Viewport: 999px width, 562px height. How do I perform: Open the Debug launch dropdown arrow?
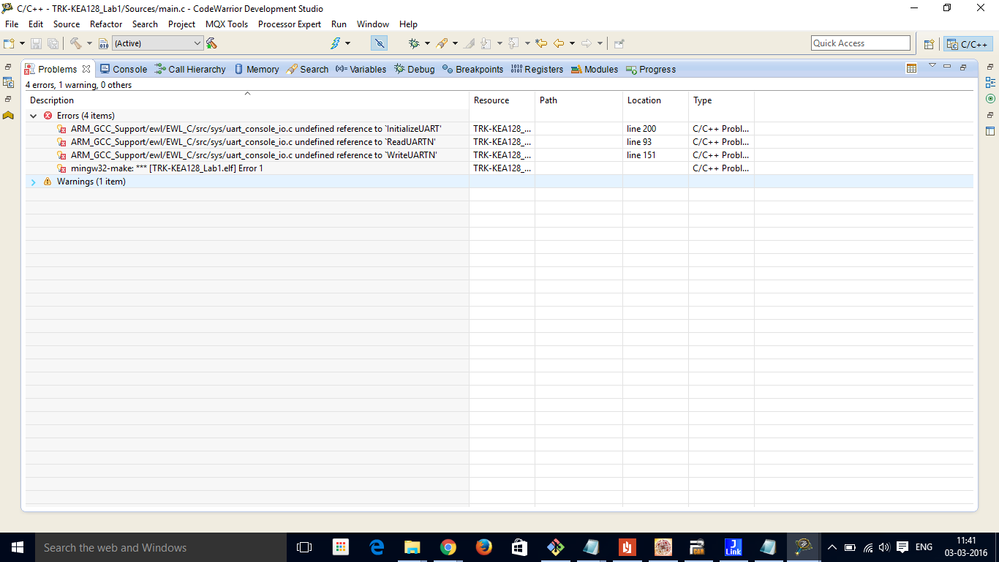tap(427, 43)
